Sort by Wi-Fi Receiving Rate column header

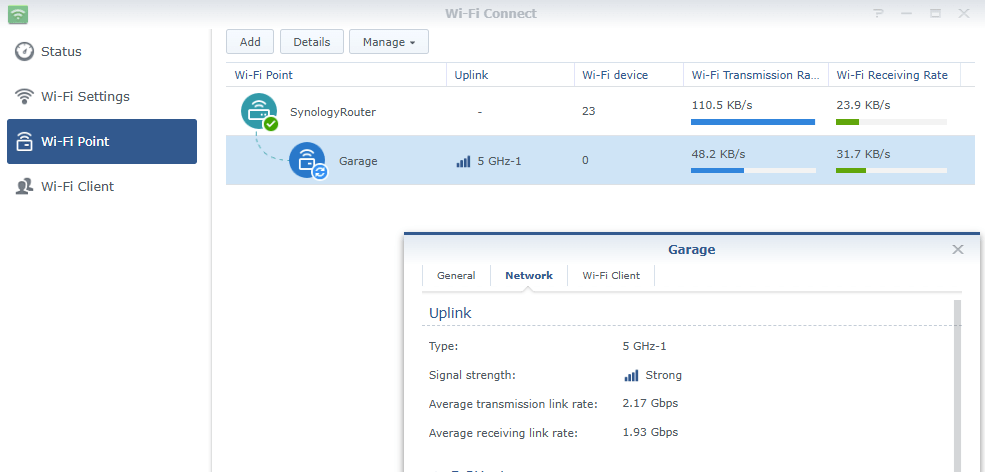click(x=895, y=75)
